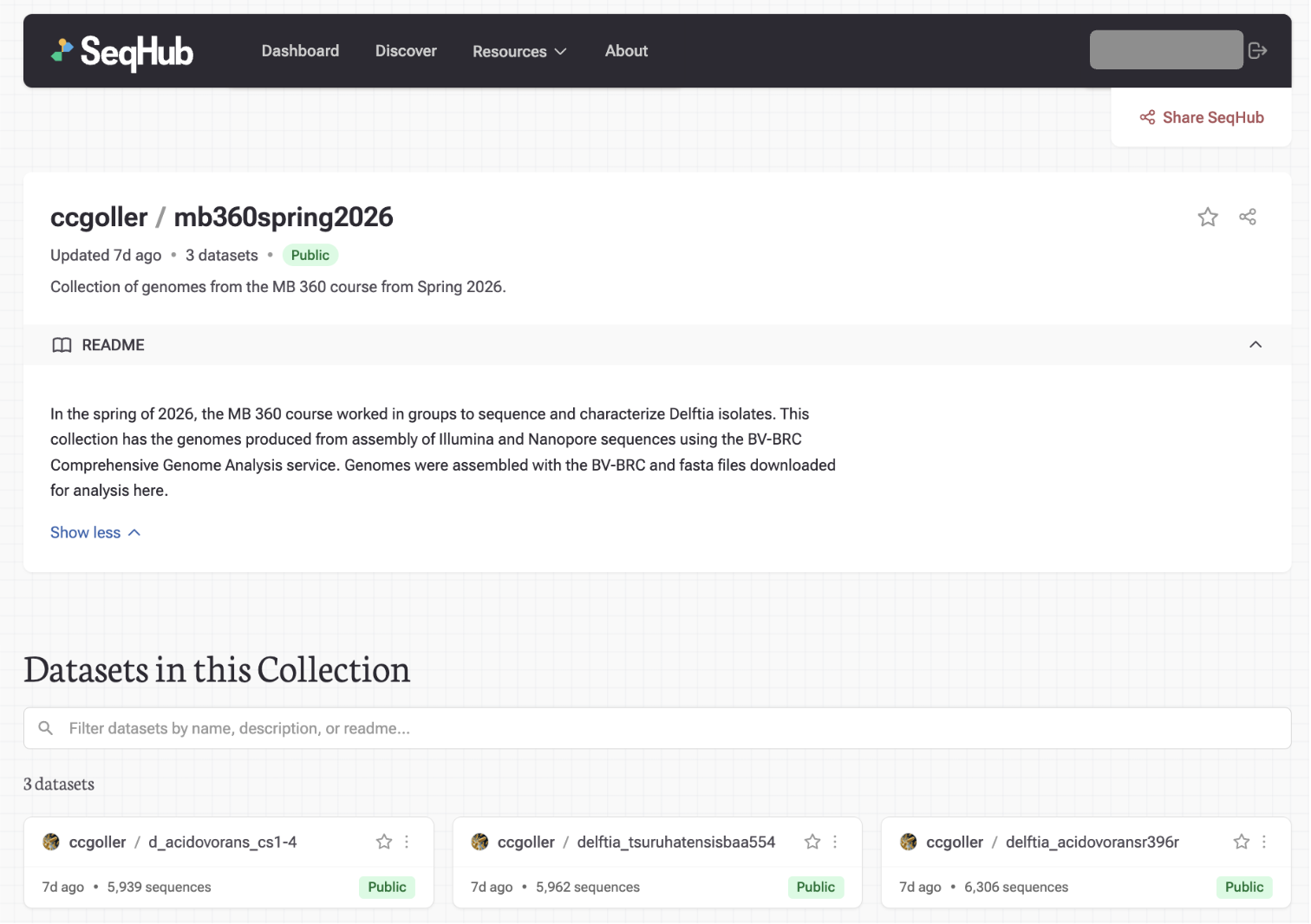Image resolution: width=1311 pixels, height=924 pixels.
Task: Star the mb360spring2026 collection
Action: pos(1208,217)
